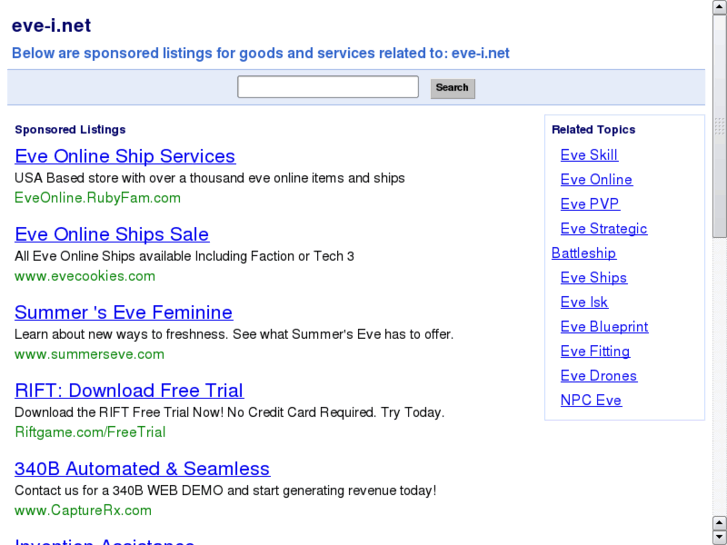Open the Eve Strategic related topic

(604, 229)
